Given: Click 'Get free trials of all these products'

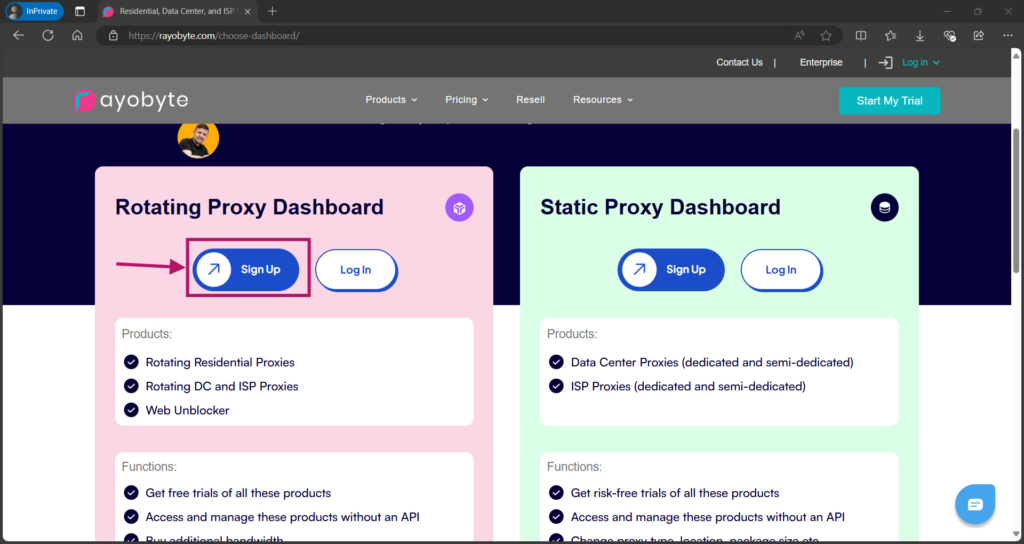Looking at the screenshot, I should pyautogui.click(x=238, y=493).
